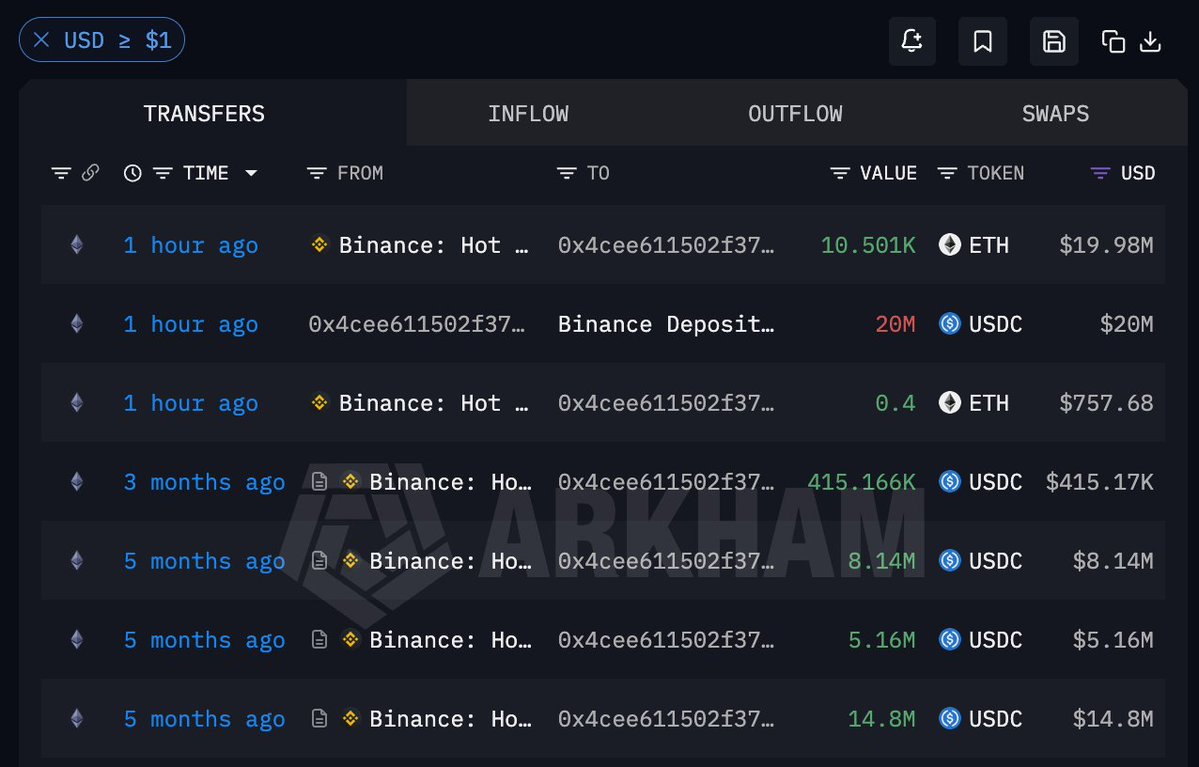Click Ethereum chain icon in $757.68 row

(76, 402)
